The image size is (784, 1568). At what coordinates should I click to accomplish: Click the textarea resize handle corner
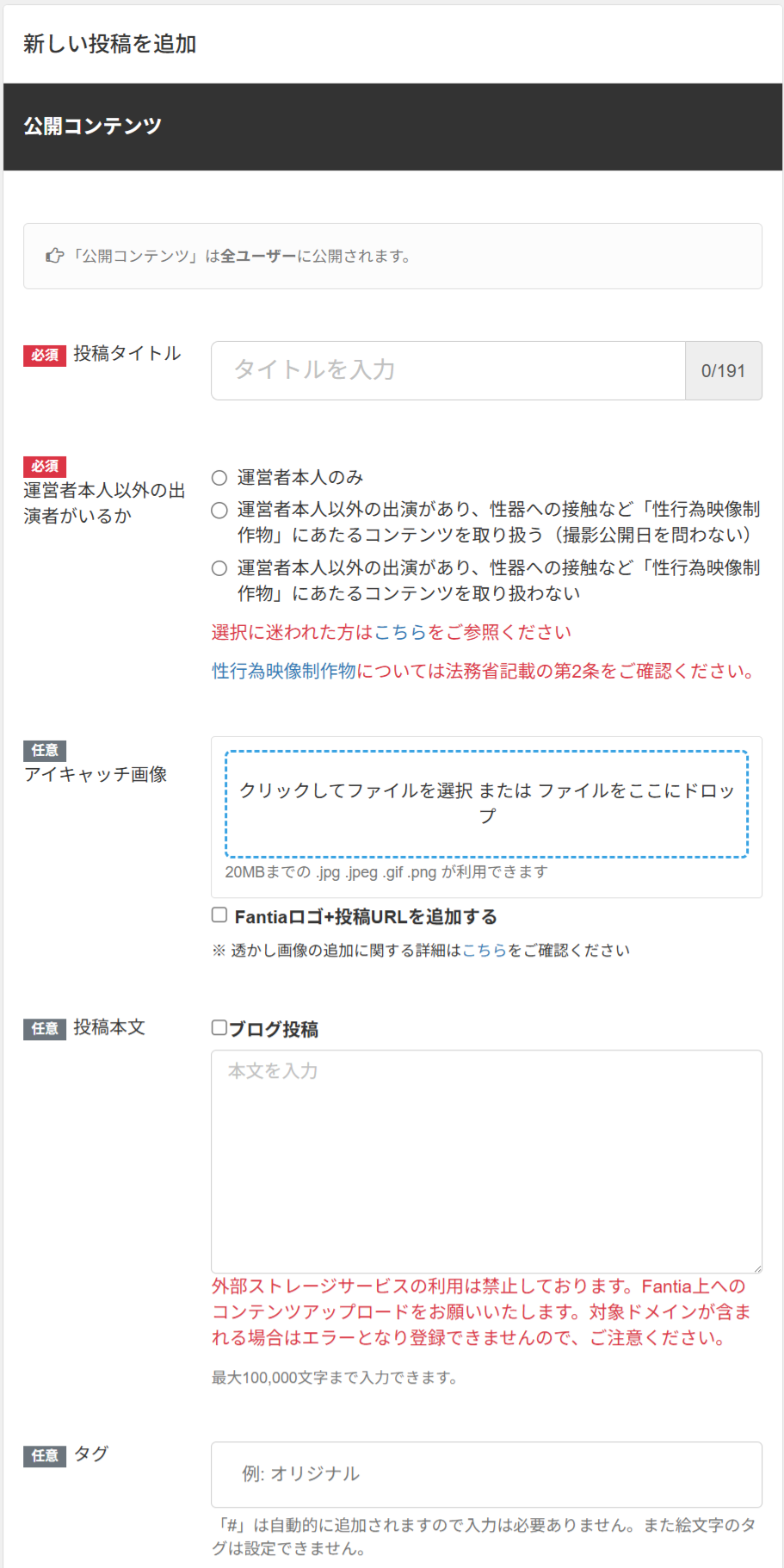pyautogui.click(x=757, y=1268)
